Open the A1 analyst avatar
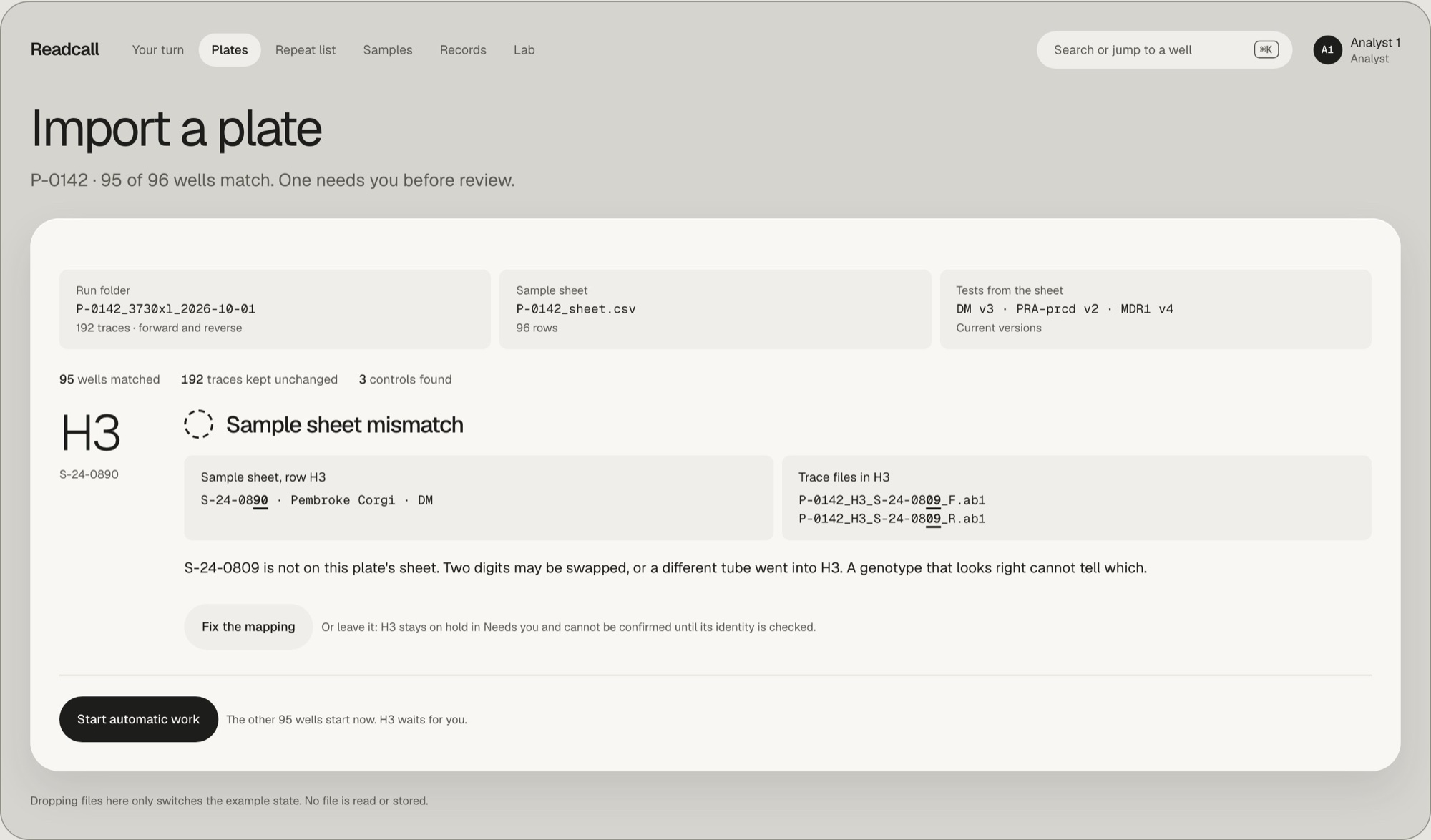1431x840 pixels. 1327,50
